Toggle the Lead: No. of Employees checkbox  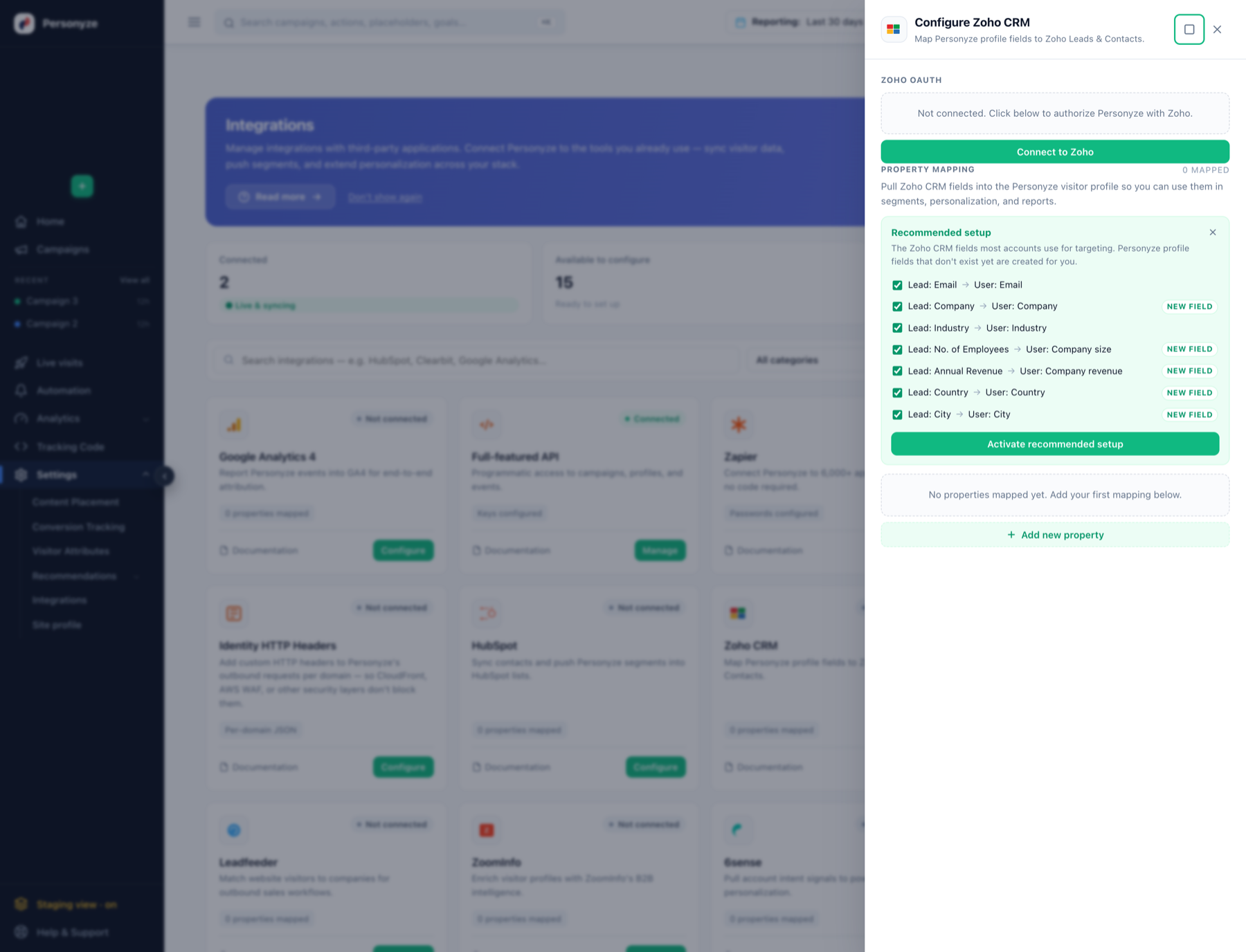tap(897, 349)
